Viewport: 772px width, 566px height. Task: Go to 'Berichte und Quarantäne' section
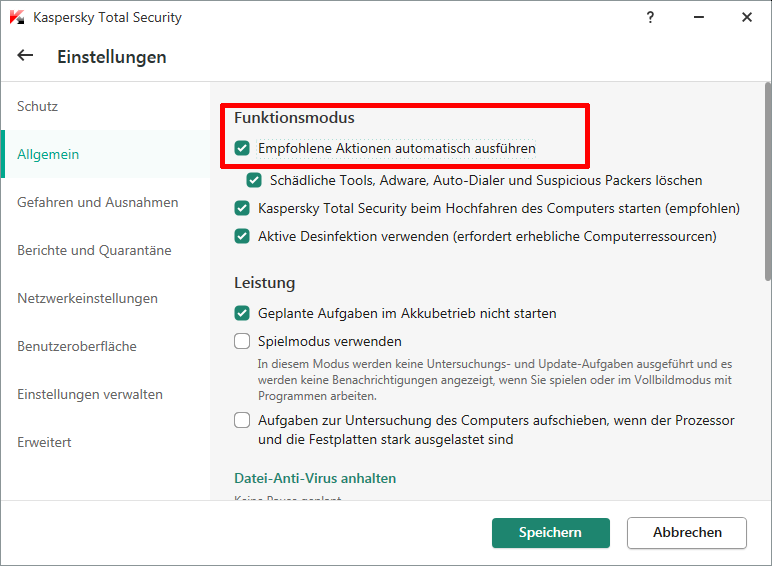point(94,250)
